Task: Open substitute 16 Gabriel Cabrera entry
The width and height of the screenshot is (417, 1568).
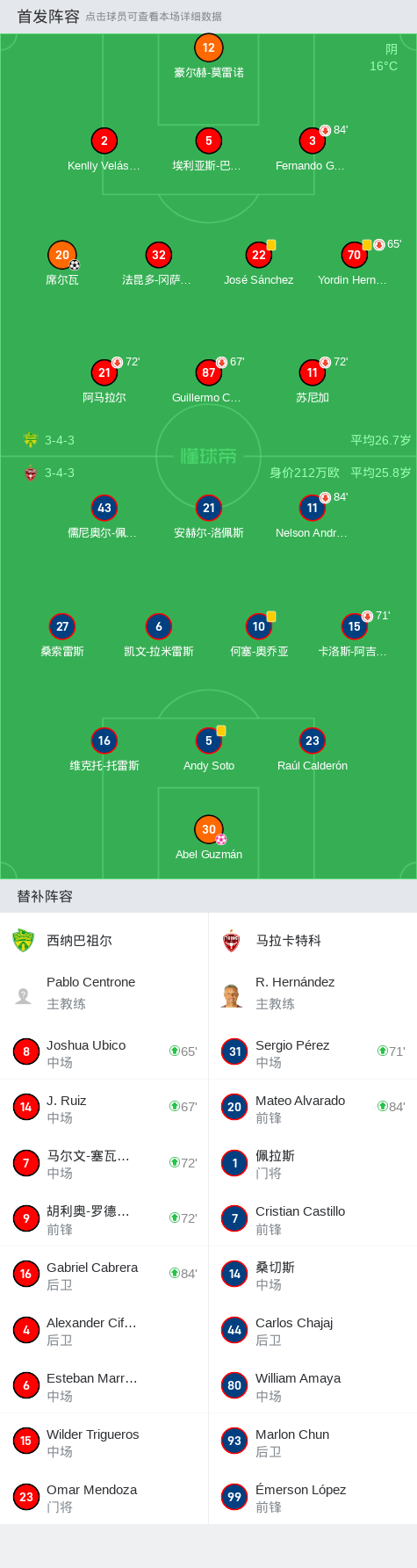Action: [104, 1274]
